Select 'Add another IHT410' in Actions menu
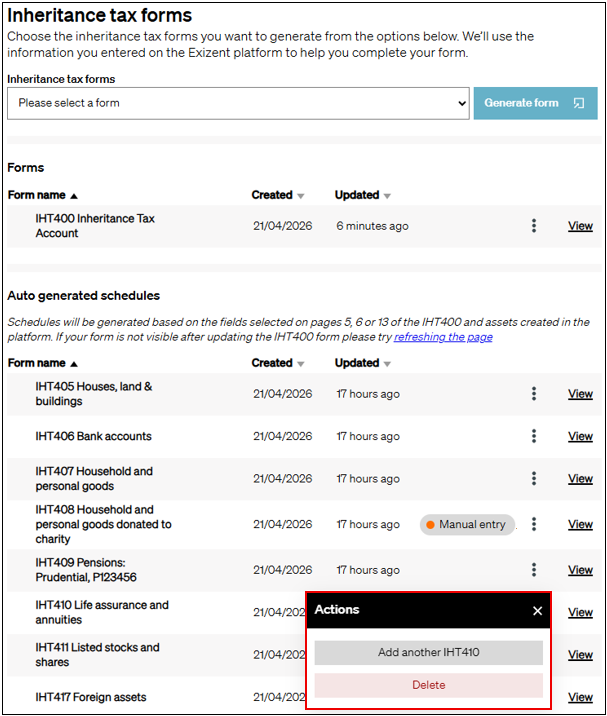 click(428, 653)
